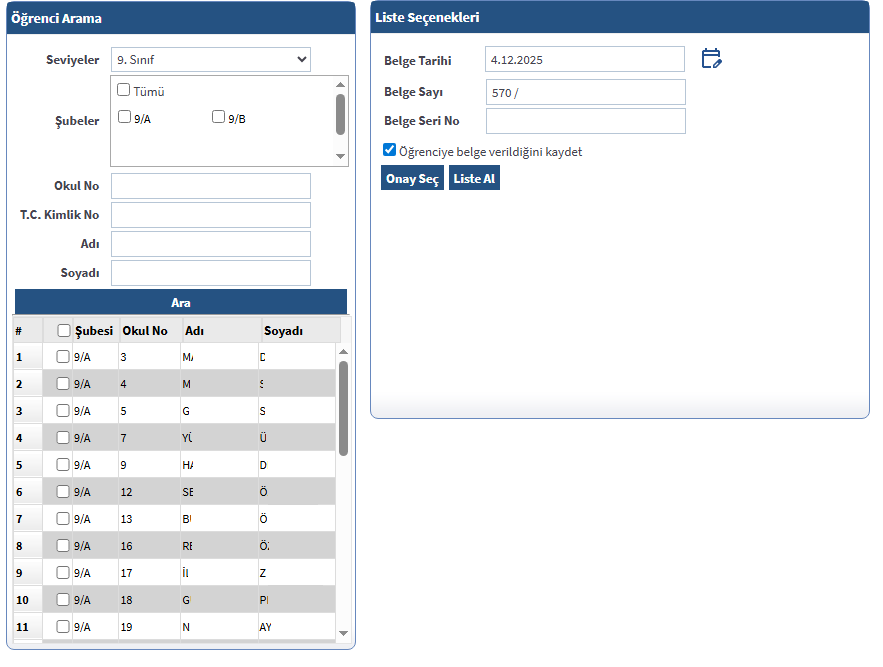Open the Seviyeler dropdown

pyautogui.click(x=210, y=60)
